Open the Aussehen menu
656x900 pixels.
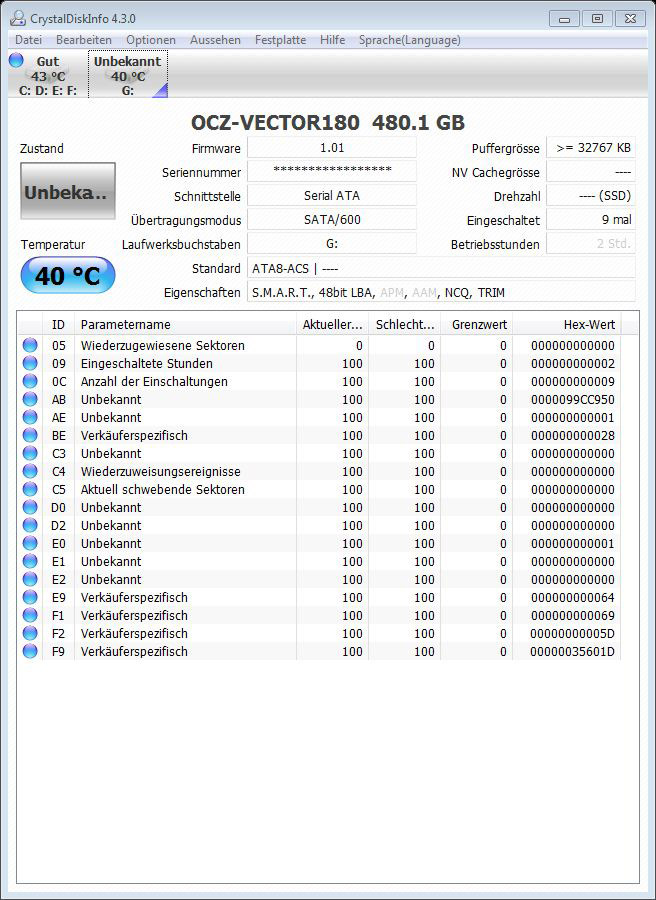(x=215, y=40)
